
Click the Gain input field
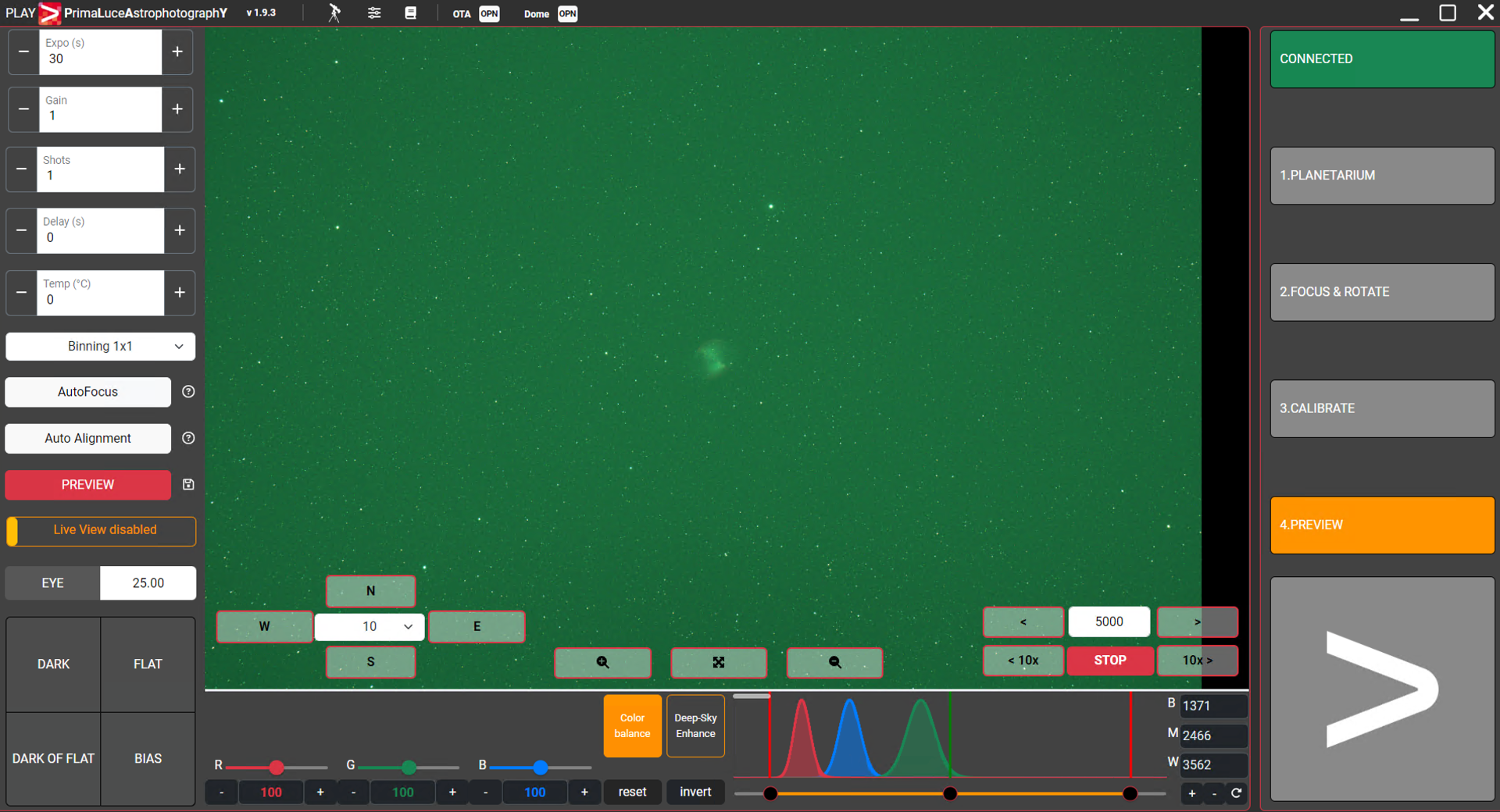[101, 109]
